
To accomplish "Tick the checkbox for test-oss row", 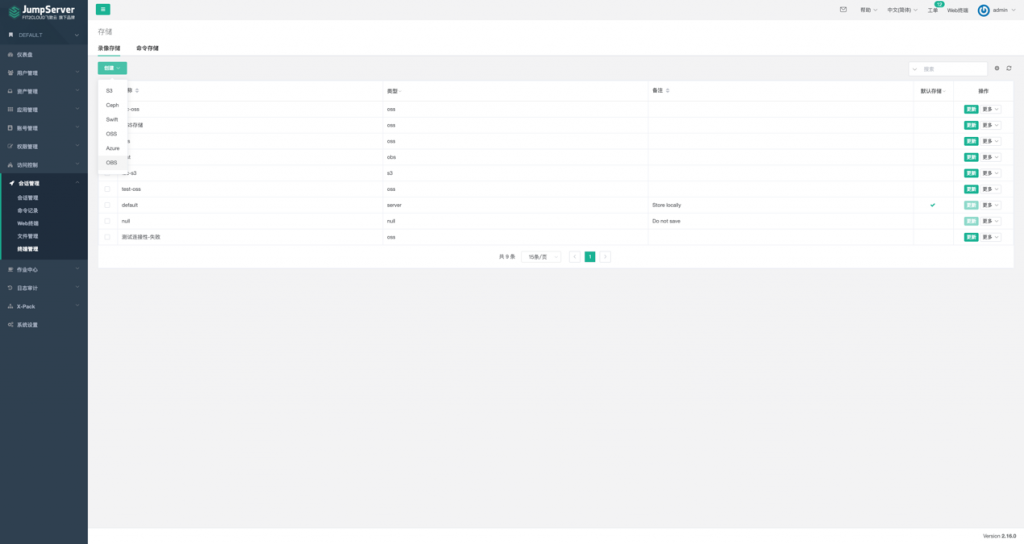I will [x=107, y=189].
